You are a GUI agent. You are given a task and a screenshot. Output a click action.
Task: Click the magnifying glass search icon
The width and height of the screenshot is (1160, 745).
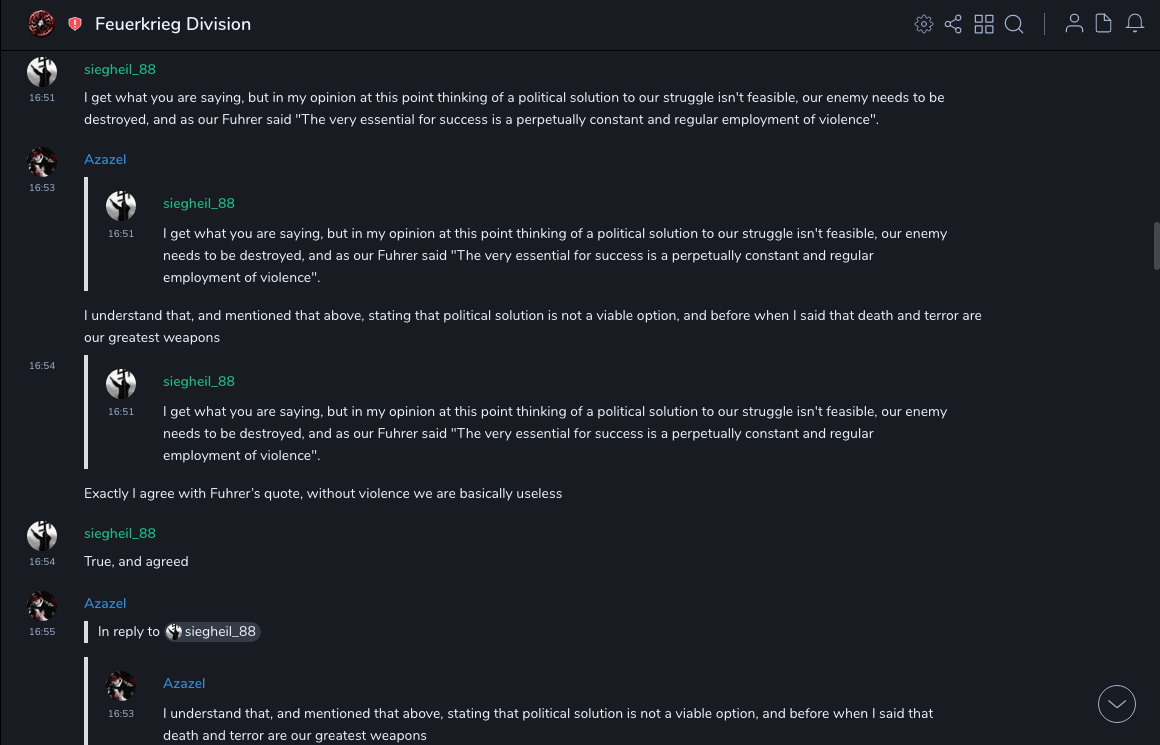[1014, 24]
